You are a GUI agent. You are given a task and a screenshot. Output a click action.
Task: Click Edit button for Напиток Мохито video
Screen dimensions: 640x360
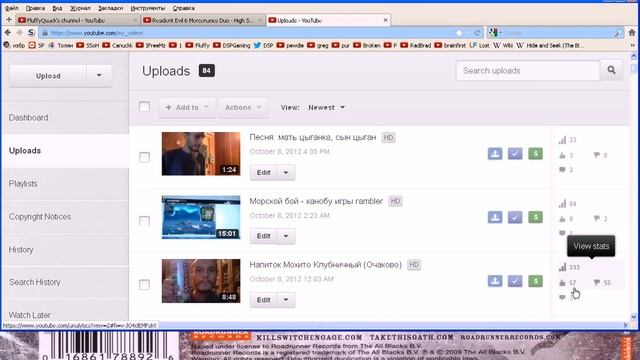tap(263, 300)
